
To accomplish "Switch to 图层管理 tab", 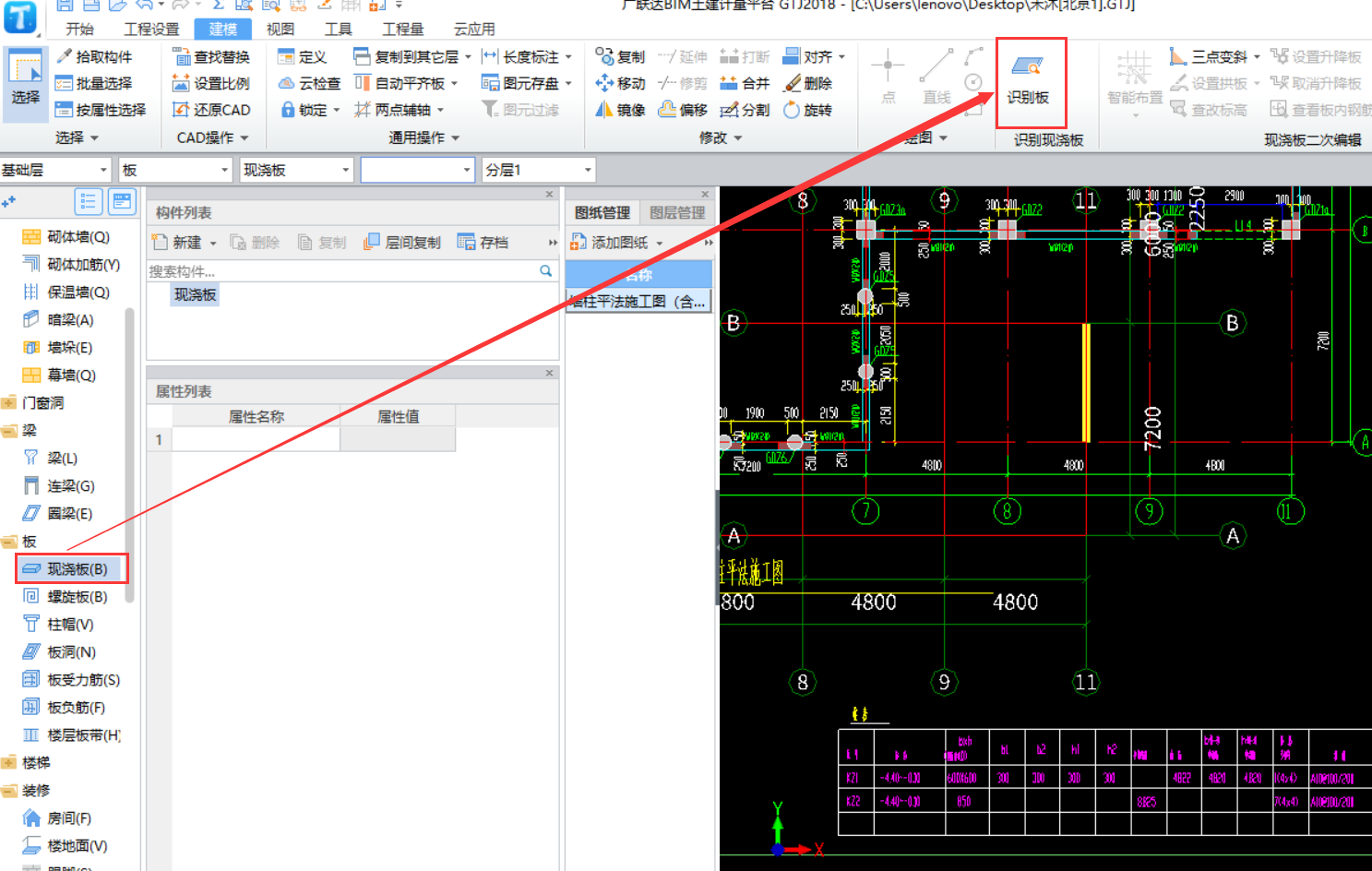I will coord(676,212).
